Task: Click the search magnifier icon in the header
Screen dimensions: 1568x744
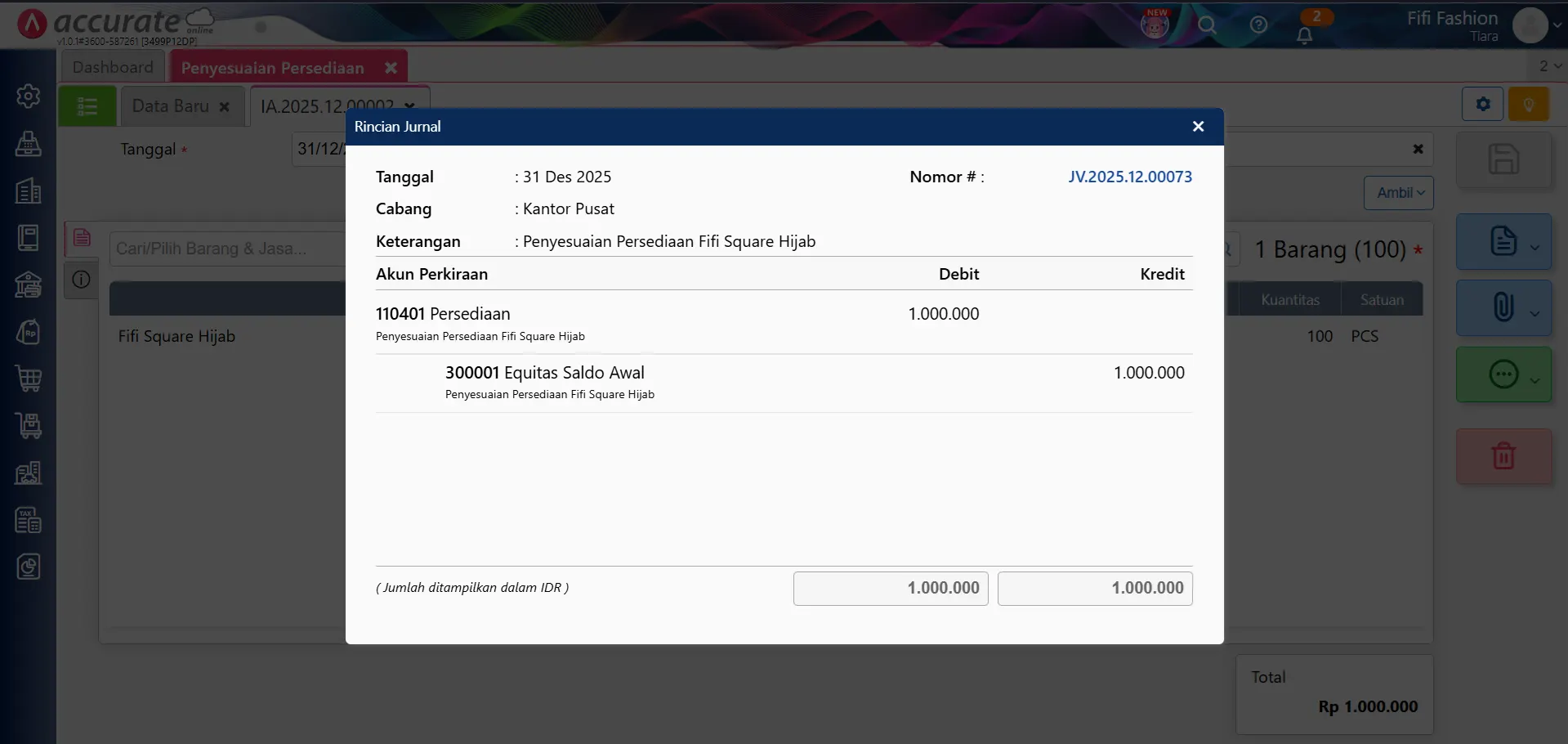Action: point(1208,25)
